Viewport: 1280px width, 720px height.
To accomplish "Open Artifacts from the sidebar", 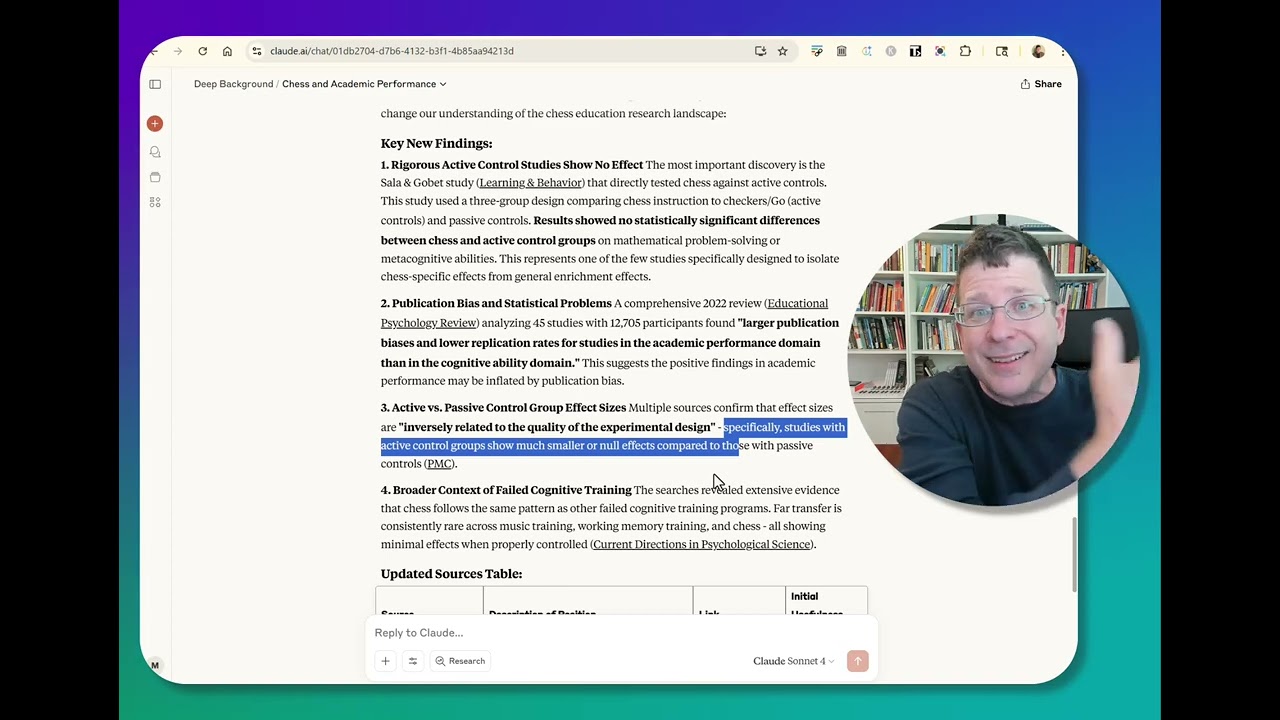I will 155,202.
